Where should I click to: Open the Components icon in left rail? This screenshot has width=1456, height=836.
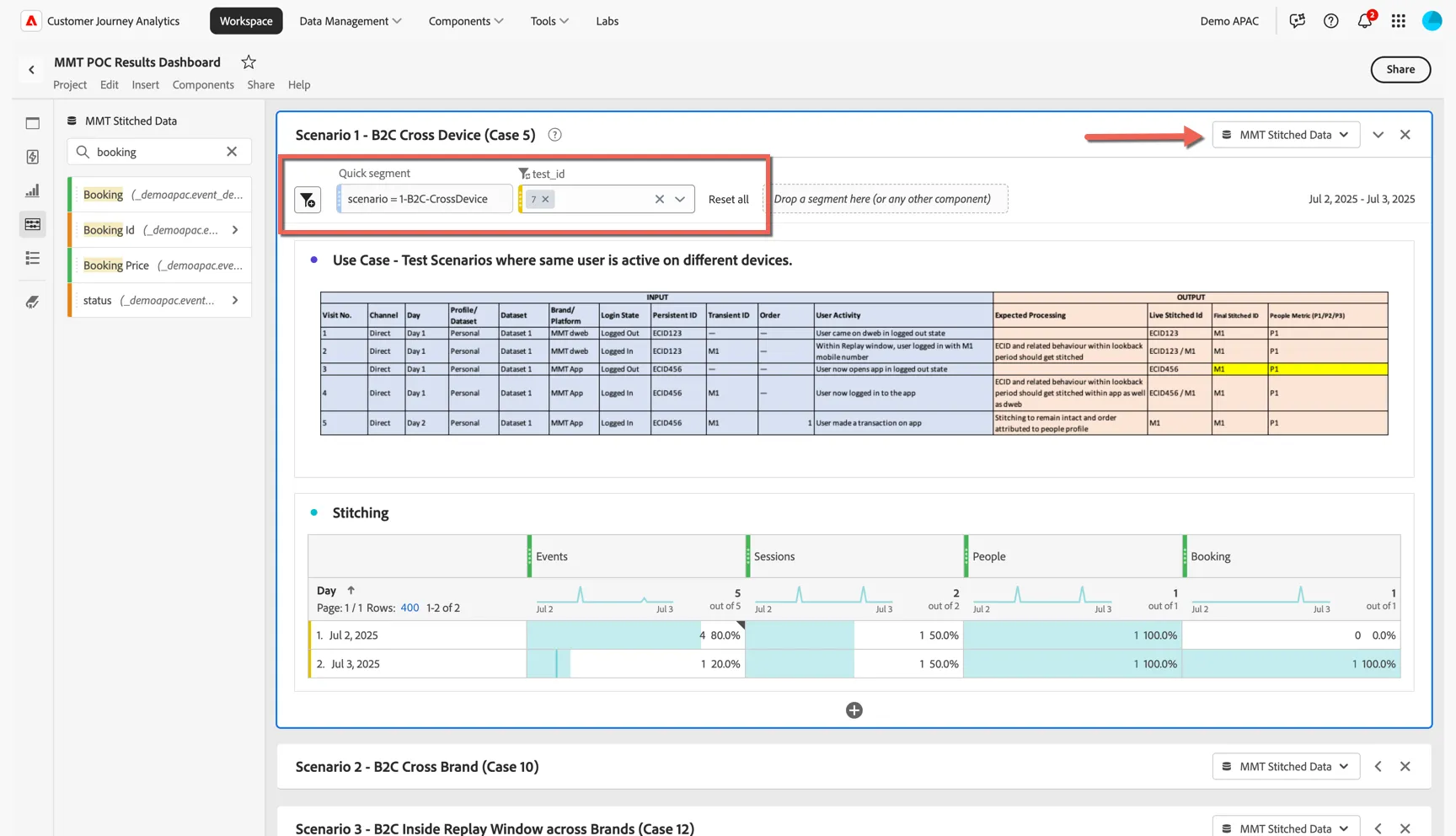tap(33, 224)
